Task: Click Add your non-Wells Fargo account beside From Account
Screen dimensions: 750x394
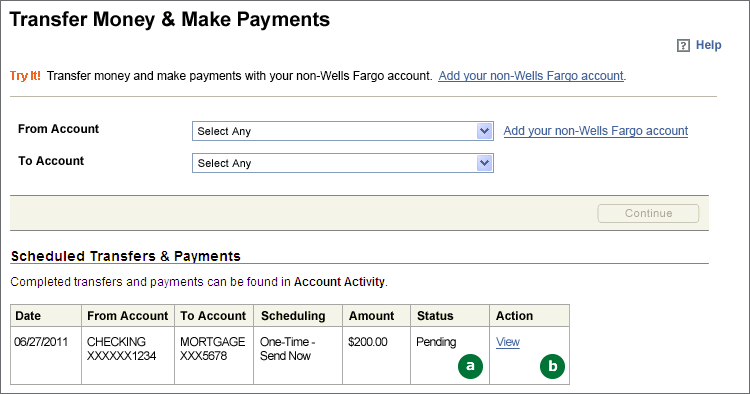Action: coord(596,131)
